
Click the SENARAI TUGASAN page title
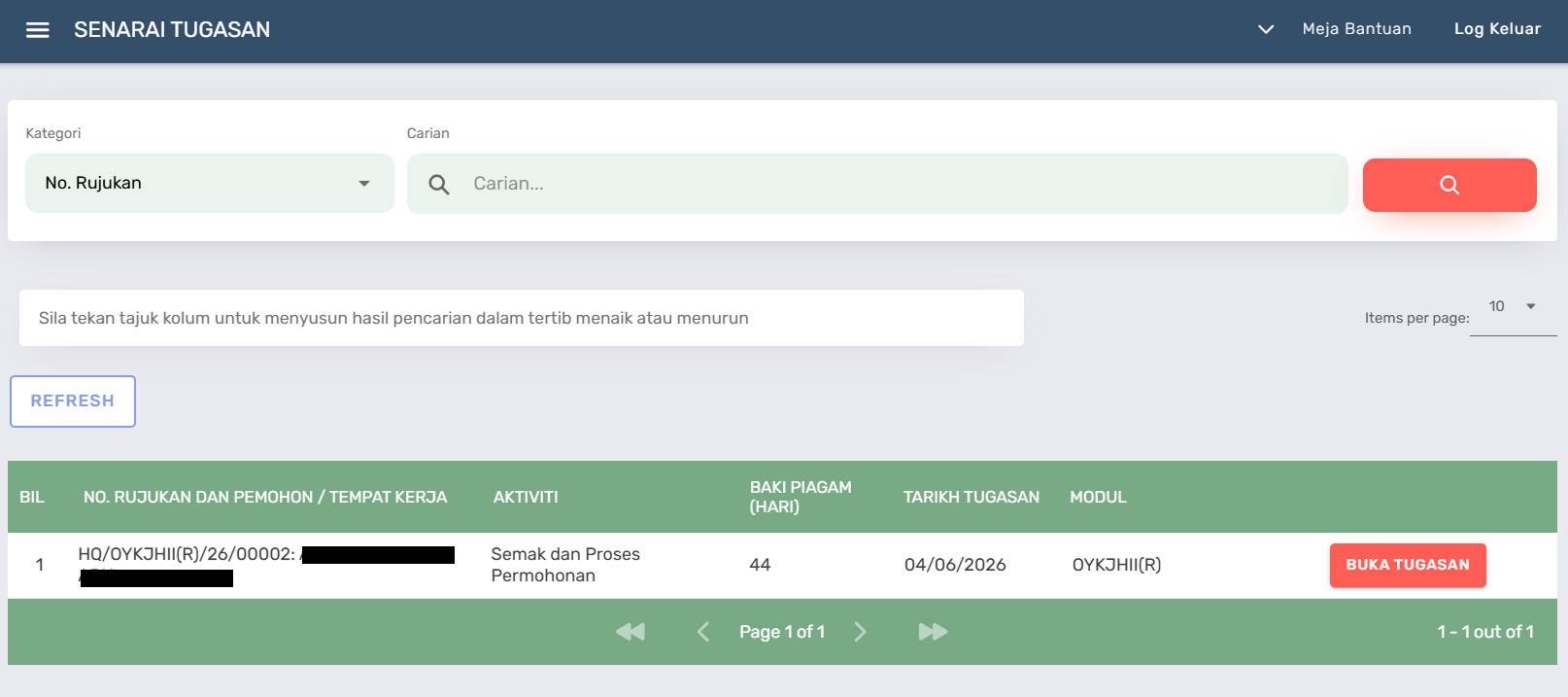point(172,30)
